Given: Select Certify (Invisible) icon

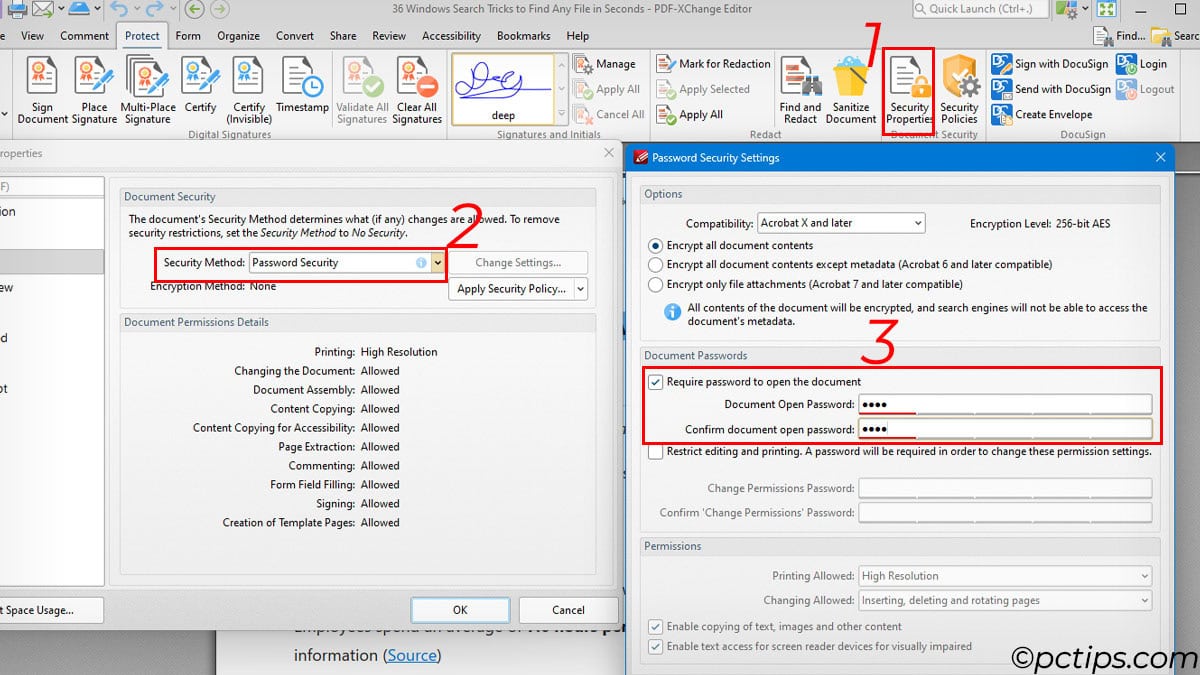Looking at the screenshot, I should tap(249, 90).
